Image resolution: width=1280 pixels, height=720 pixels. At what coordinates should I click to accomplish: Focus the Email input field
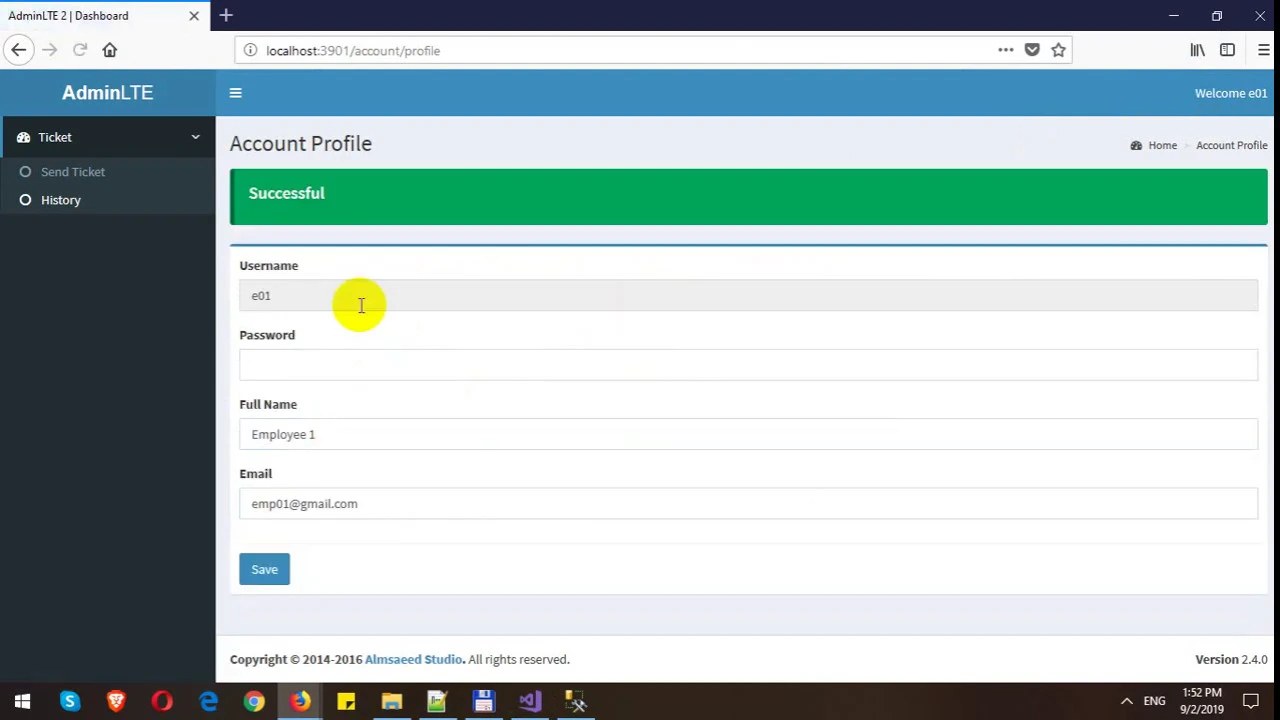(x=748, y=504)
